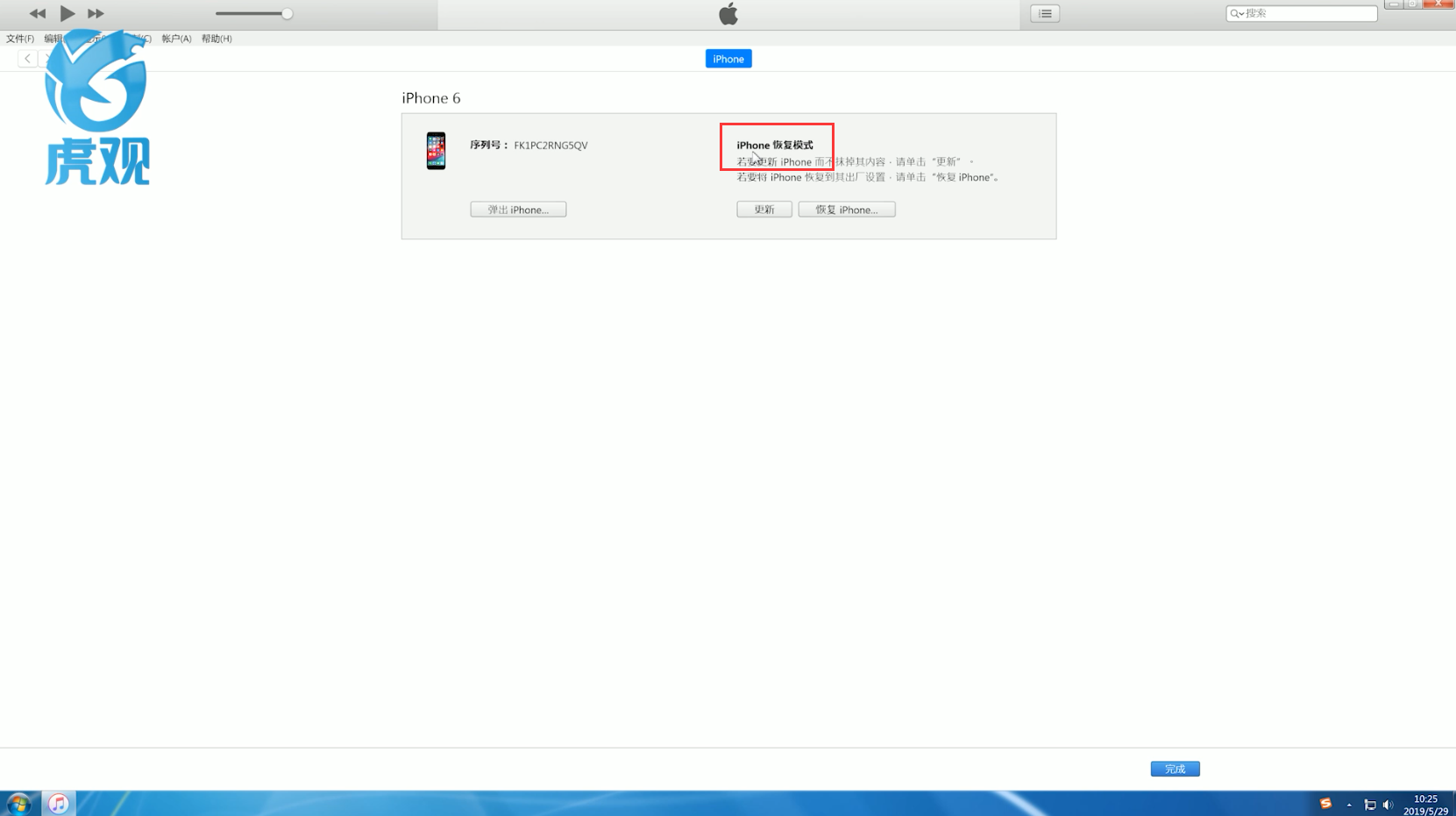Open the Windows Start button
Image resolution: width=1456 pixels, height=816 pixels.
click(18, 803)
